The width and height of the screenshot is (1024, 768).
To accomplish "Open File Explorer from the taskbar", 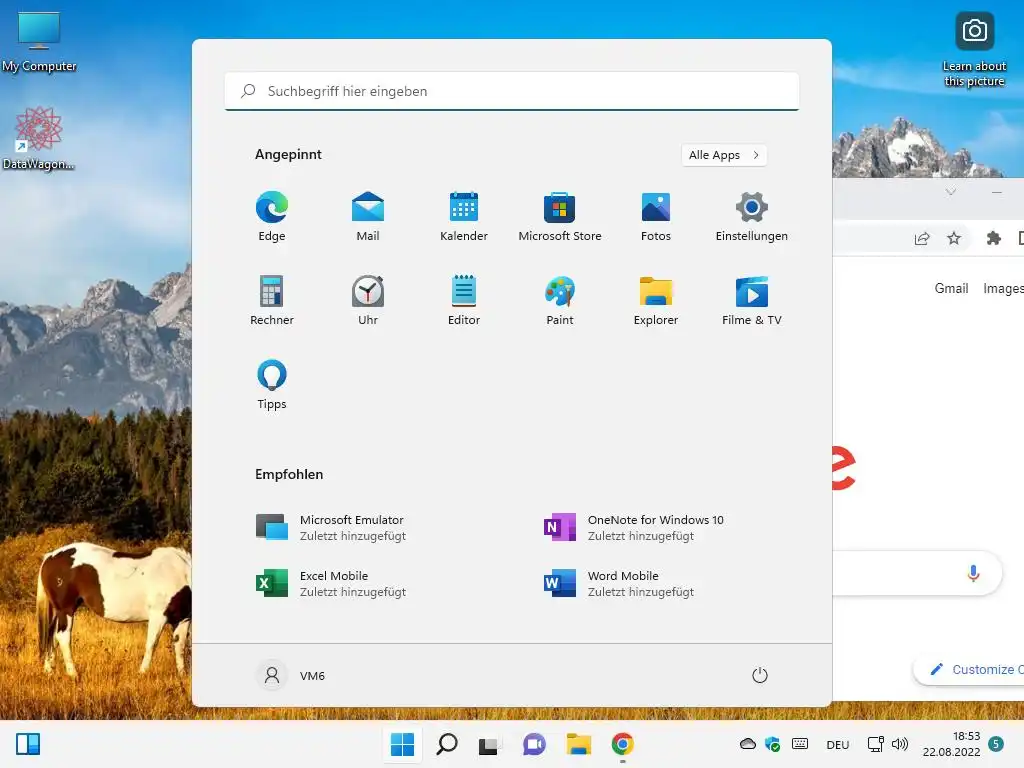I will click(x=579, y=744).
